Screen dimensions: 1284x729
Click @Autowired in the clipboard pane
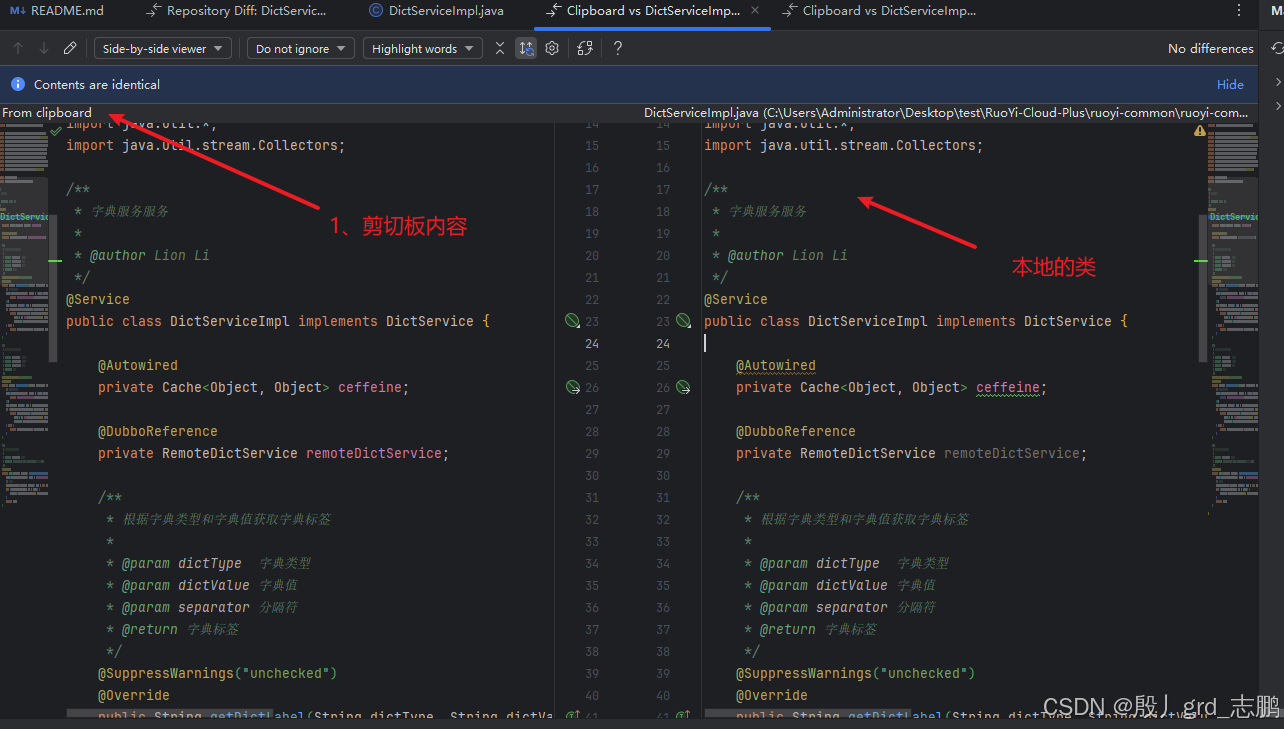(x=138, y=365)
